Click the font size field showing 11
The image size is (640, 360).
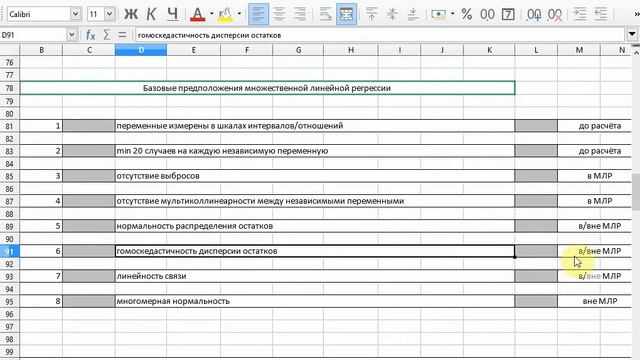(96, 14)
